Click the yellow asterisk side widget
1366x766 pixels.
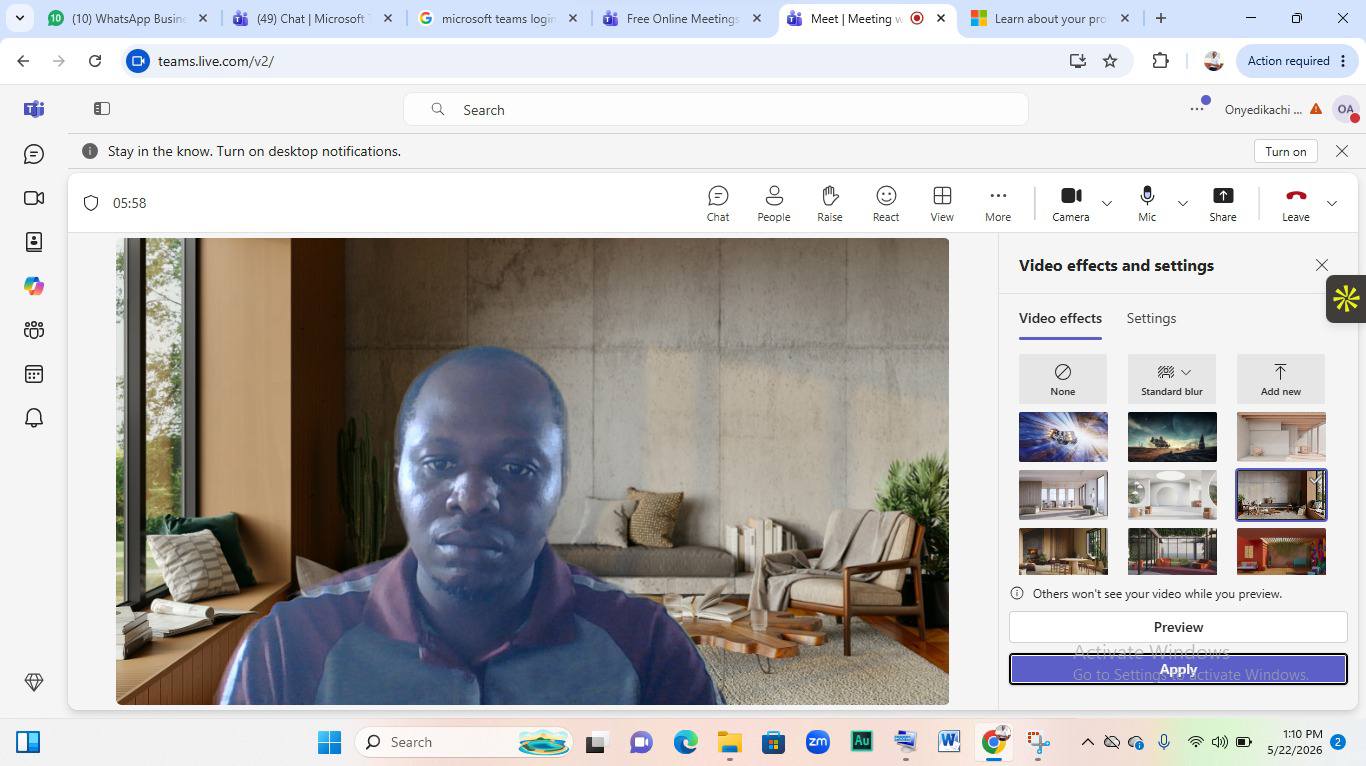1346,298
